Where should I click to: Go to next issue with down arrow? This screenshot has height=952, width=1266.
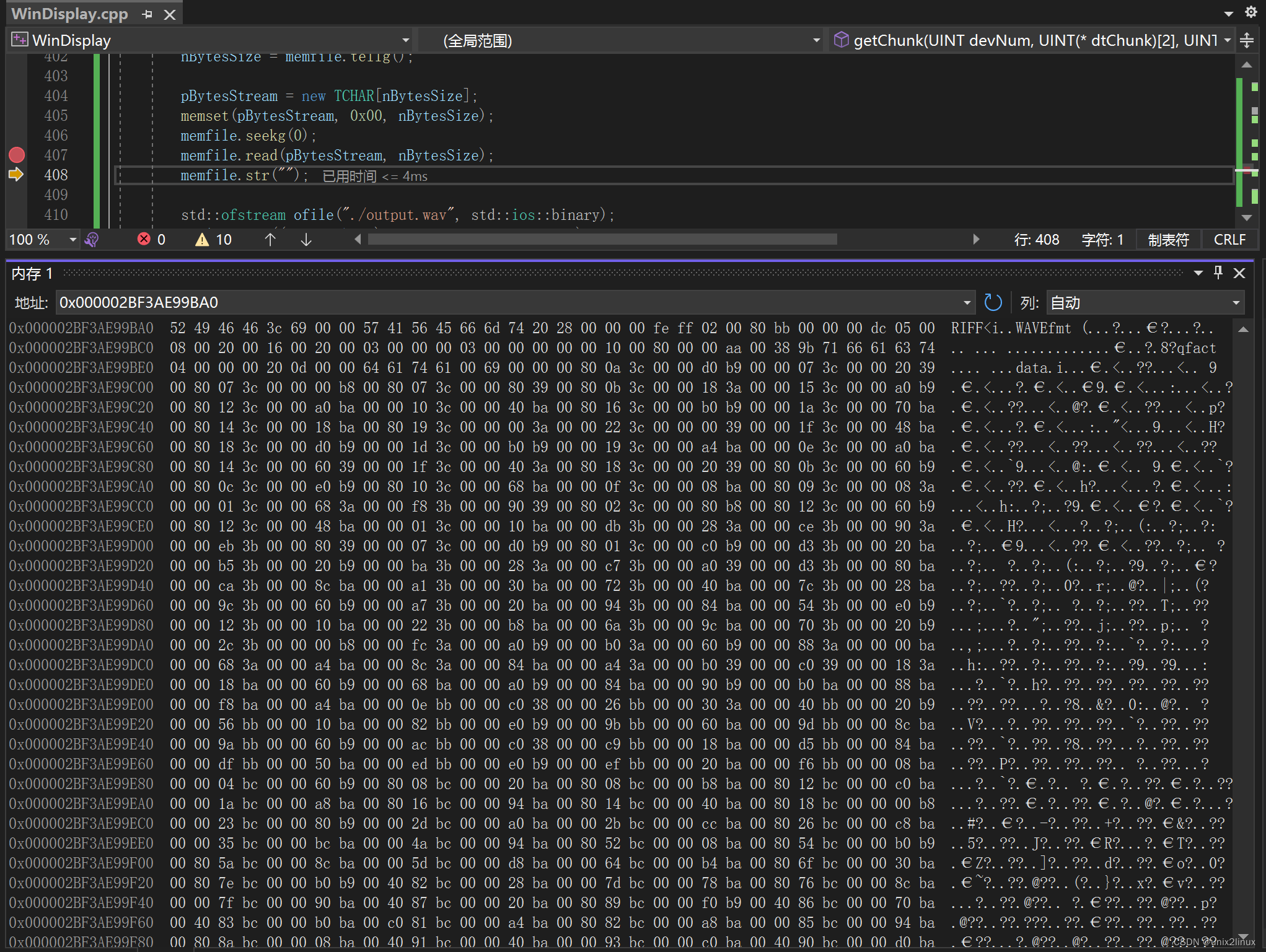(x=306, y=240)
